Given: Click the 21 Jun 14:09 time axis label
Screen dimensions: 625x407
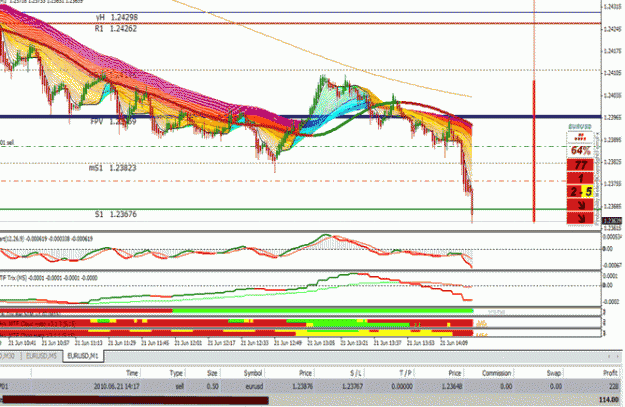Looking at the screenshot, I should [x=454, y=342].
